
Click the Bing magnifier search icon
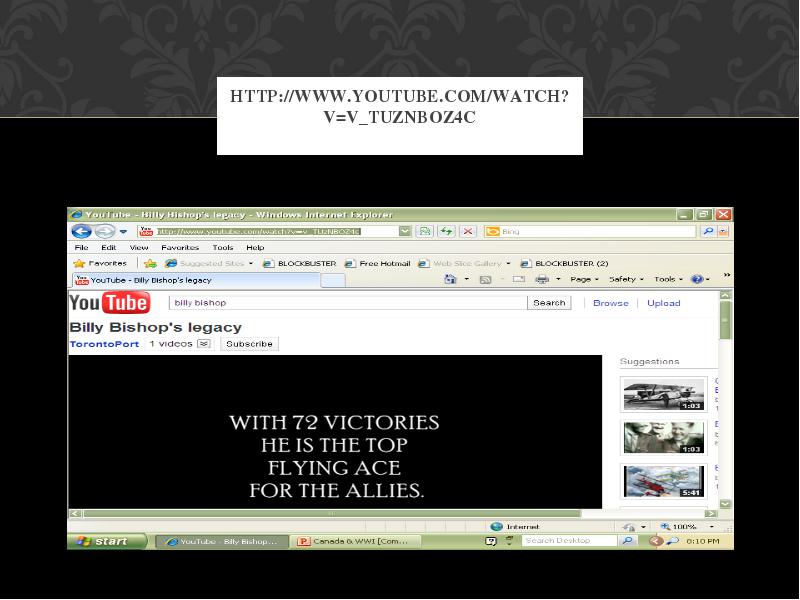pyautogui.click(x=708, y=232)
